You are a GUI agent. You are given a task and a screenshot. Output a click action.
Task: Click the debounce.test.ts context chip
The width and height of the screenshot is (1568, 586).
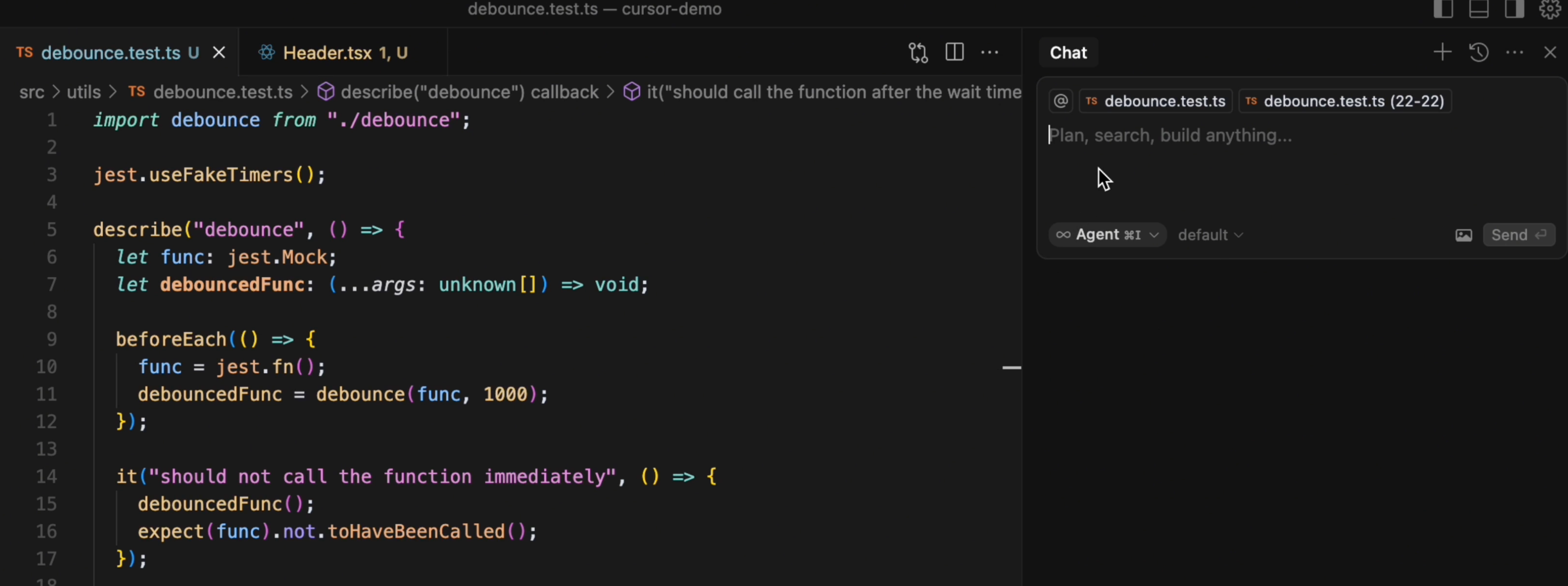[x=1155, y=101]
